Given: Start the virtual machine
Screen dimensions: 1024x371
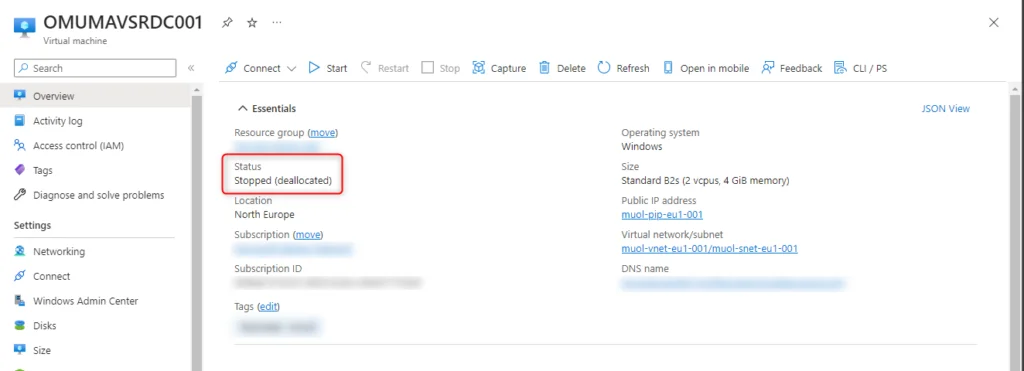Looking at the screenshot, I should 328,68.
